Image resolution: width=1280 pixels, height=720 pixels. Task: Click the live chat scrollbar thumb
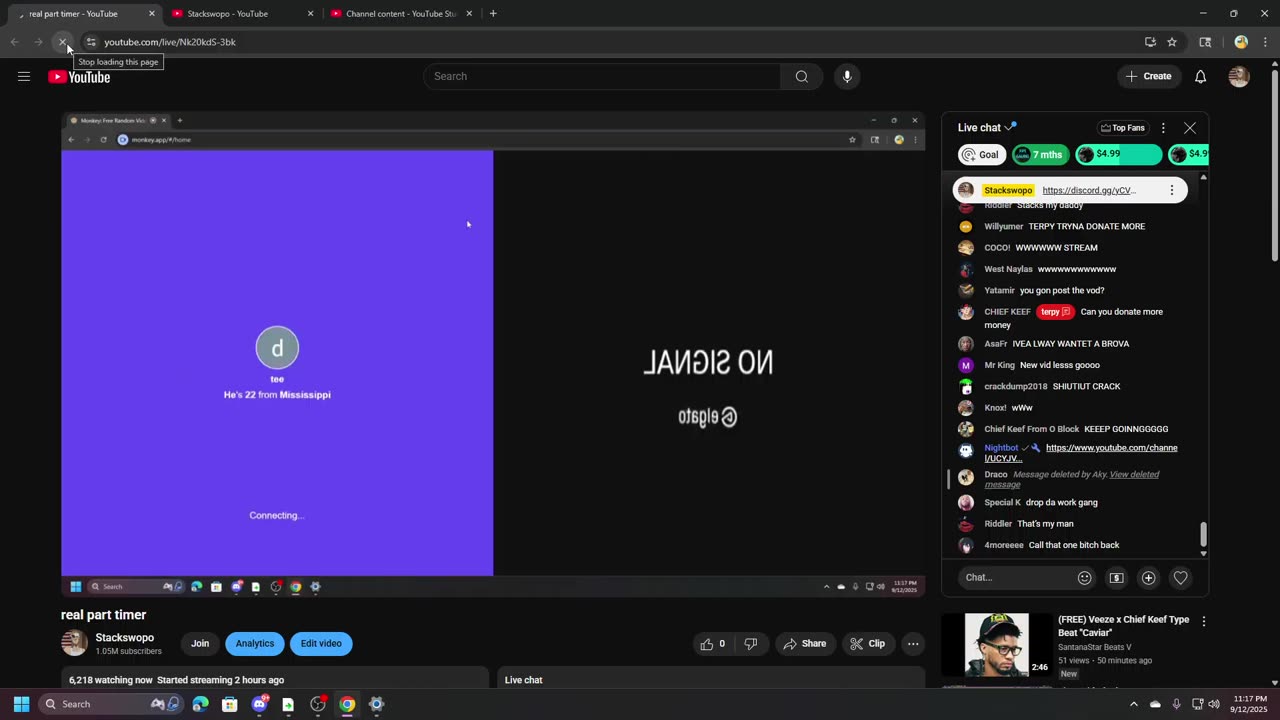click(x=1203, y=534)
